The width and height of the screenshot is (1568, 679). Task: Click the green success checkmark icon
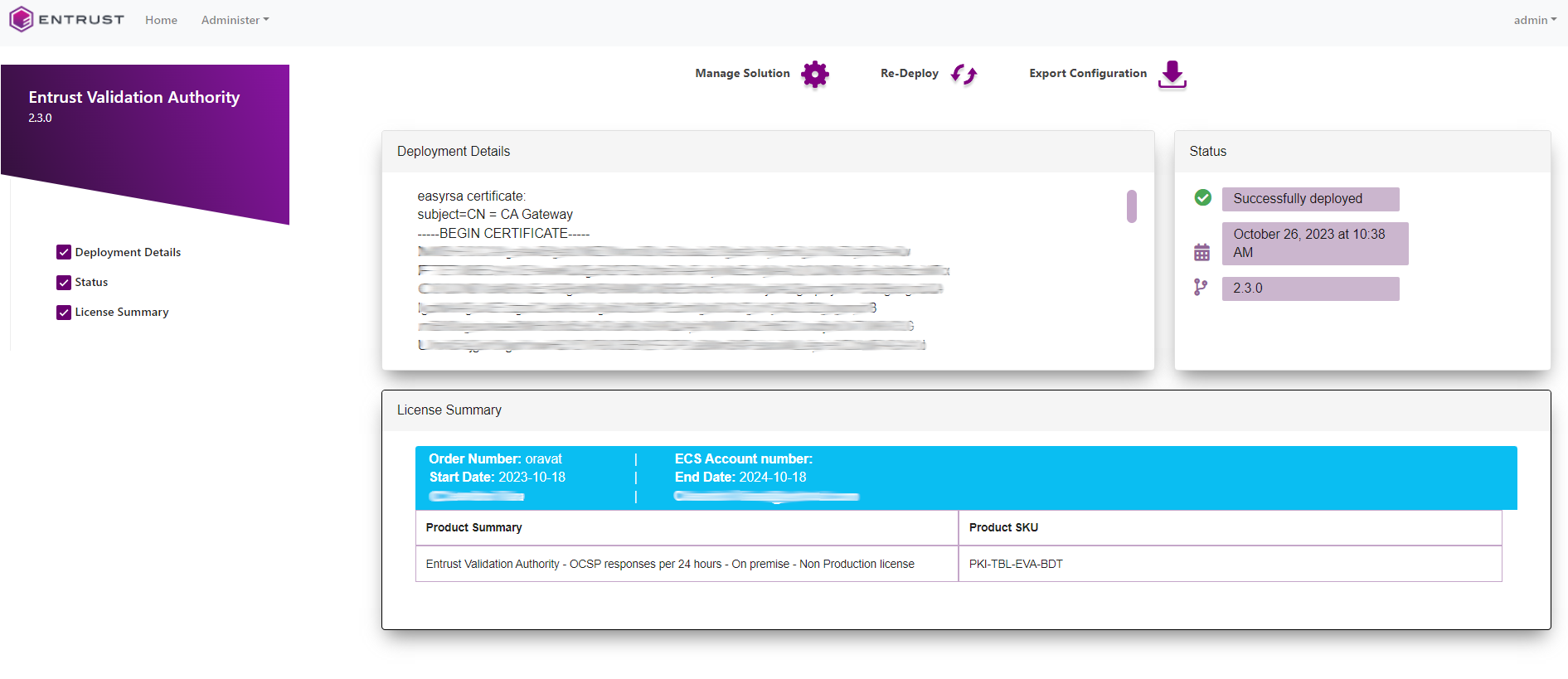tap(1203, 197)
